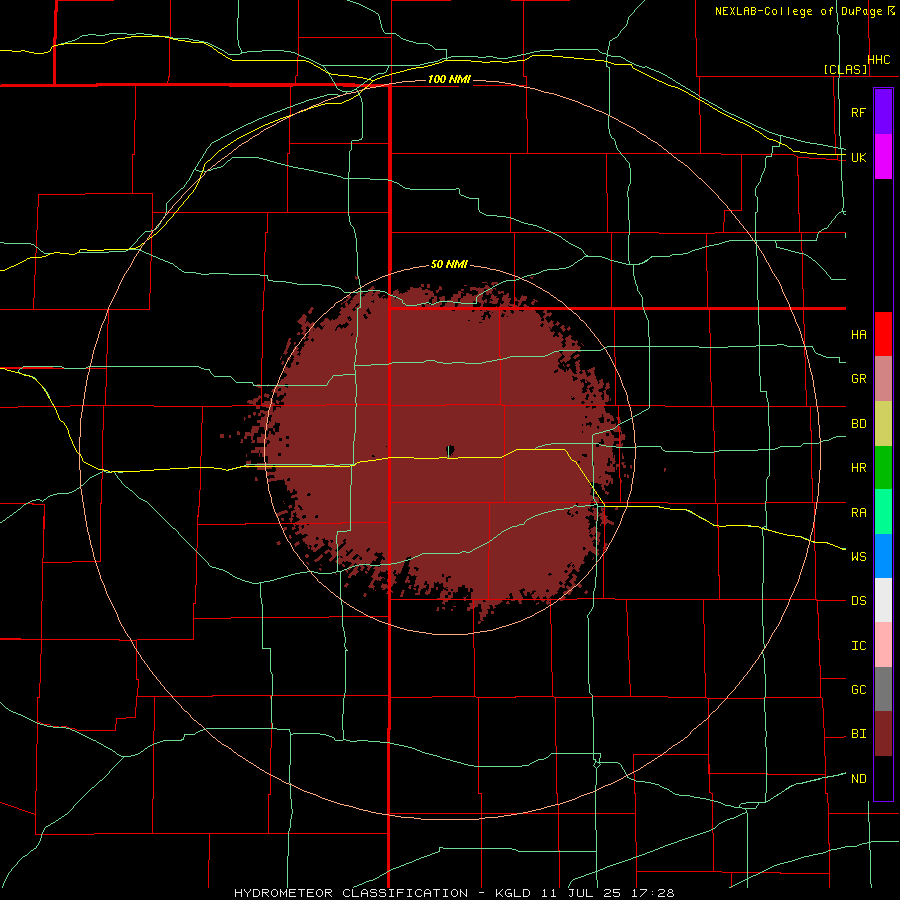Image resolution: width=900 pixels, height=900 pixels.
Task: Click the 11 JUL 25 date text
Action: 582,893
